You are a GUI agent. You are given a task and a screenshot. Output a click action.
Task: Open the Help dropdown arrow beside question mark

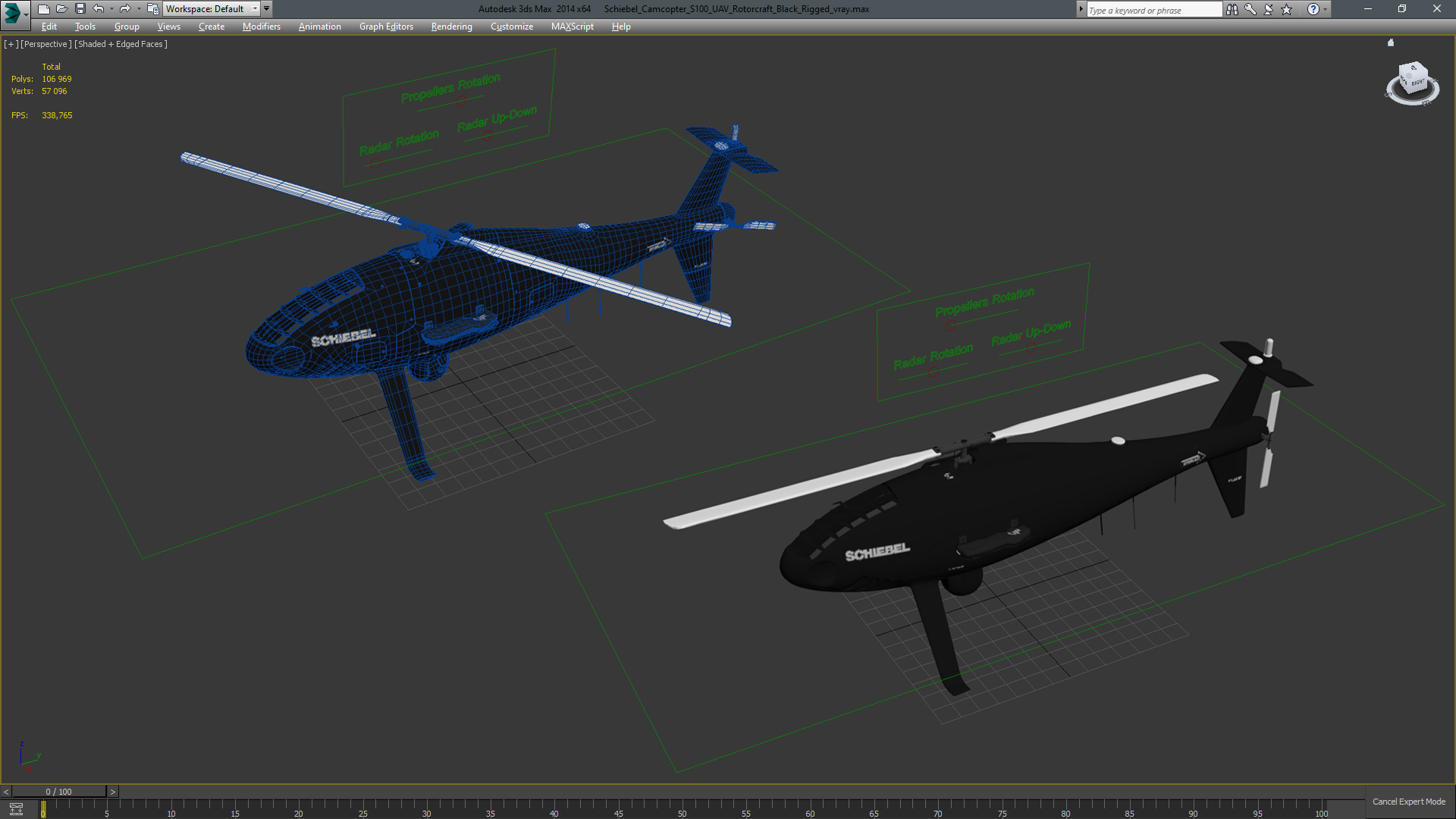[x=1326, y=9]
